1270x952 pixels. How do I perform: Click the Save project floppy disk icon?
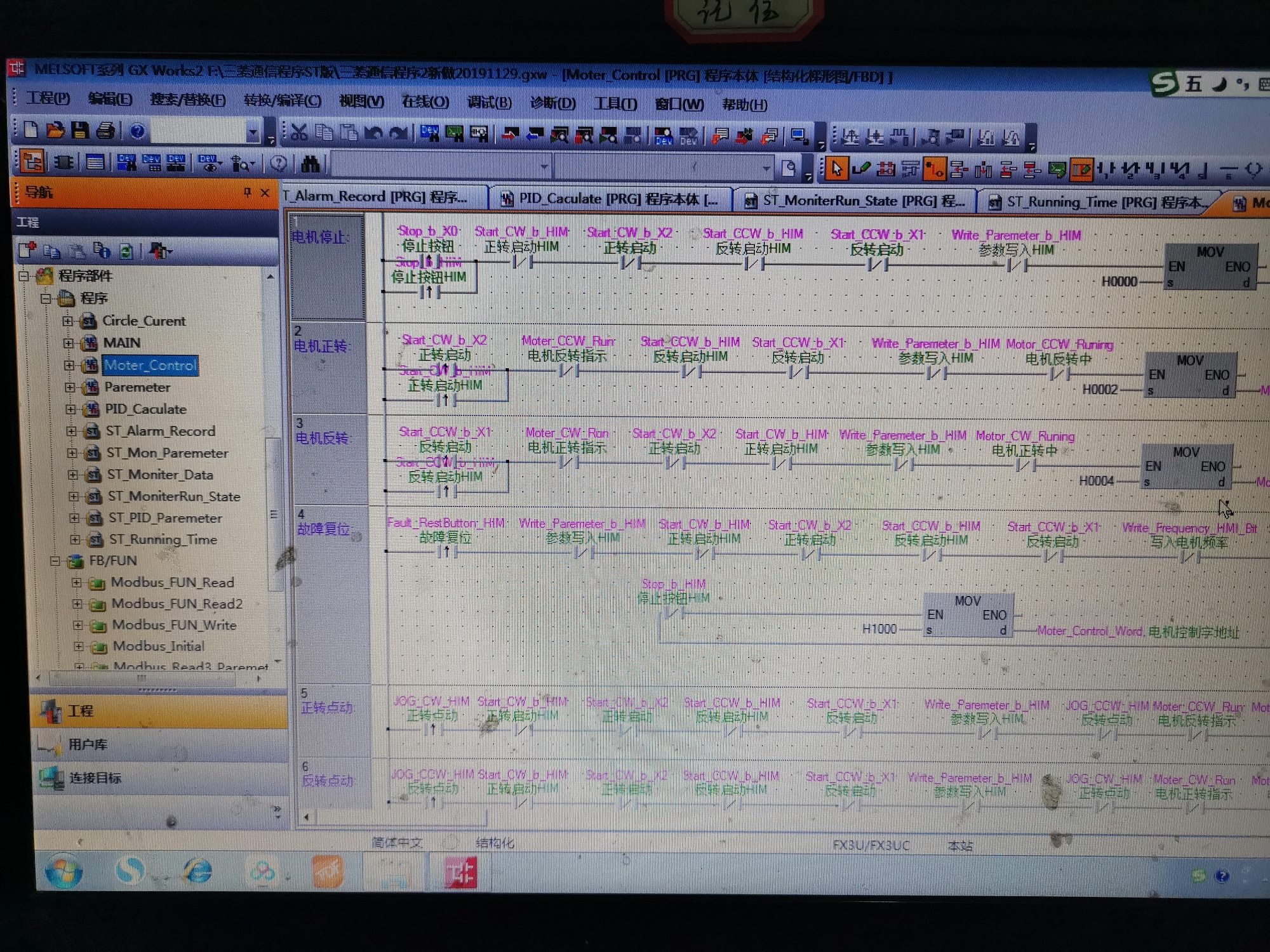[x=80, y=131]
